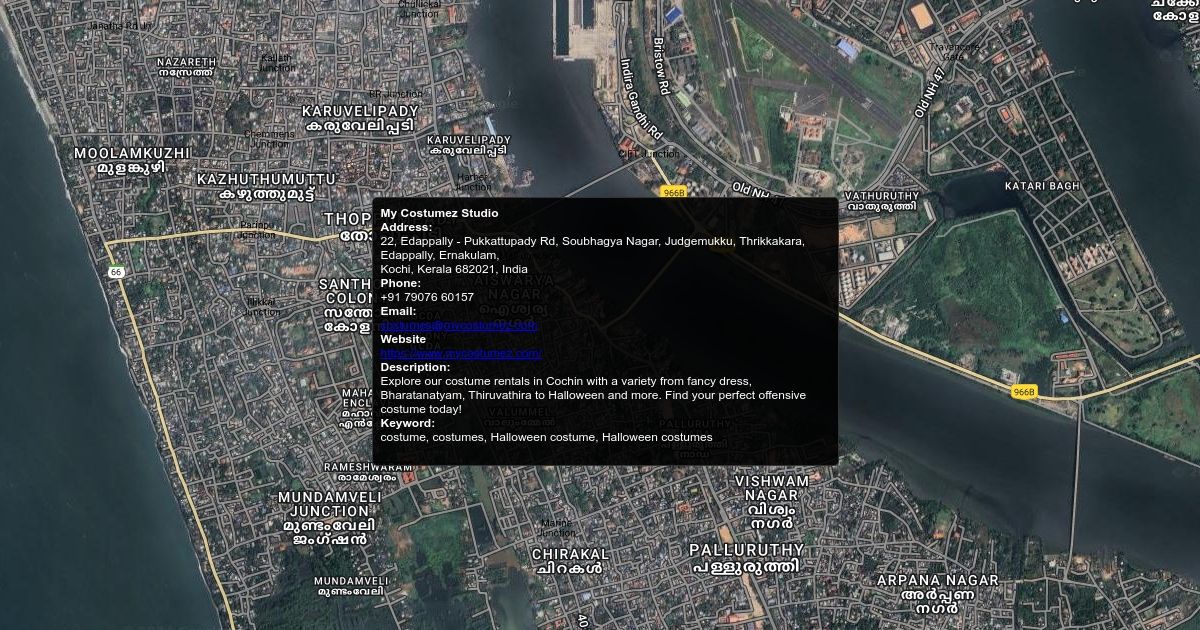
Task: Click the Indira Gandhi Rd label
Action: 641,97
